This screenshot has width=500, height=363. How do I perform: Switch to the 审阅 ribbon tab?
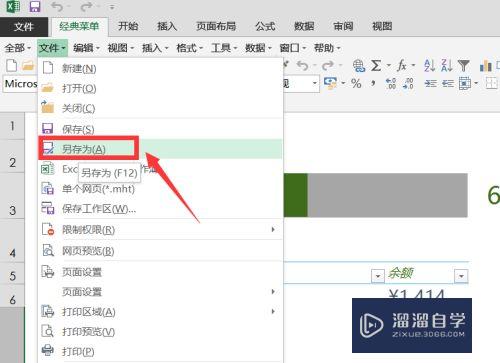pyautogui.click(x=343, y=26)
